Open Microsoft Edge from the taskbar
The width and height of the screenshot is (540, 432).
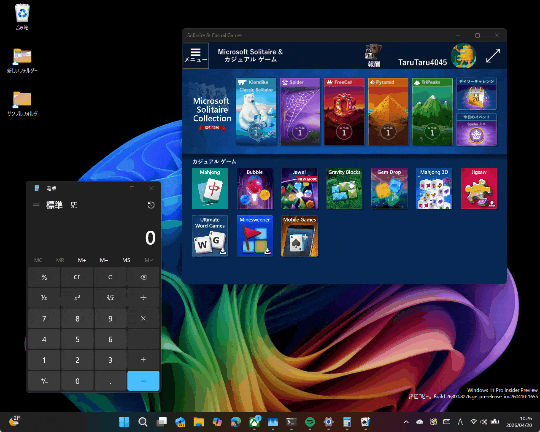coord(236,422)
